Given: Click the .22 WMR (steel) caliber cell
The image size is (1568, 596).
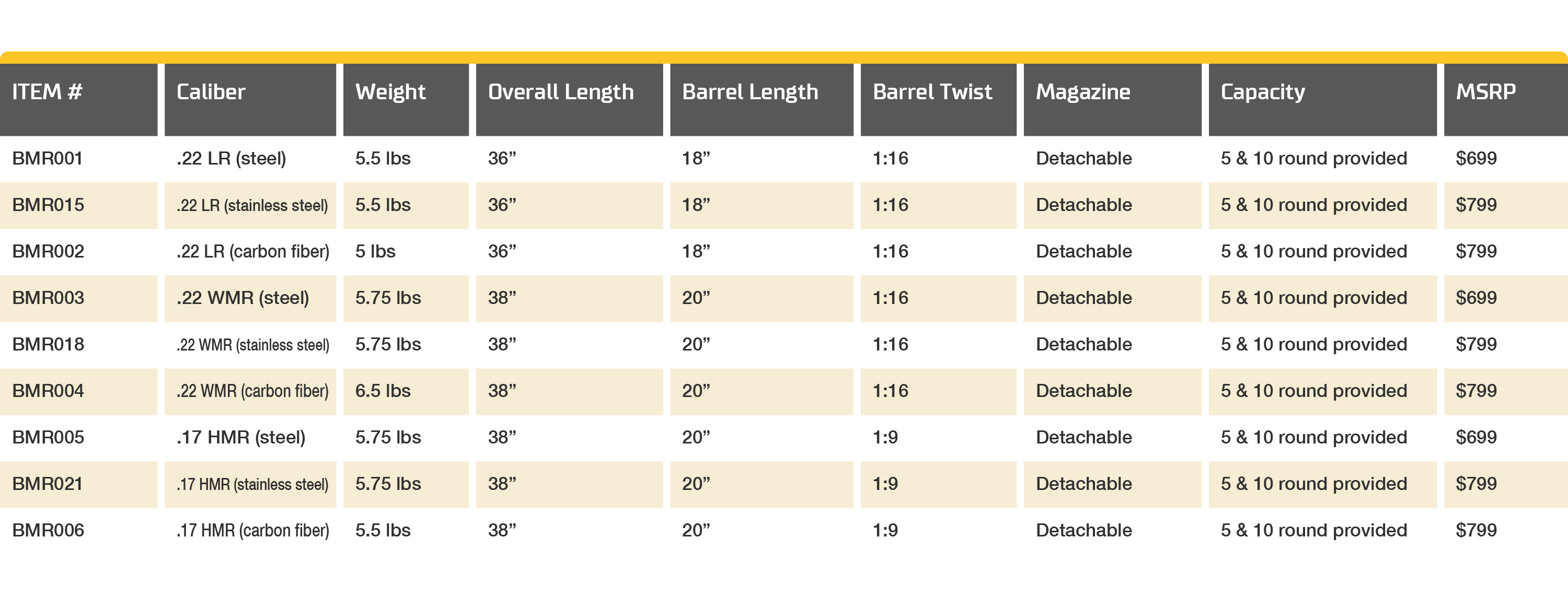Looking at the screenshot, I should point(250,299).
